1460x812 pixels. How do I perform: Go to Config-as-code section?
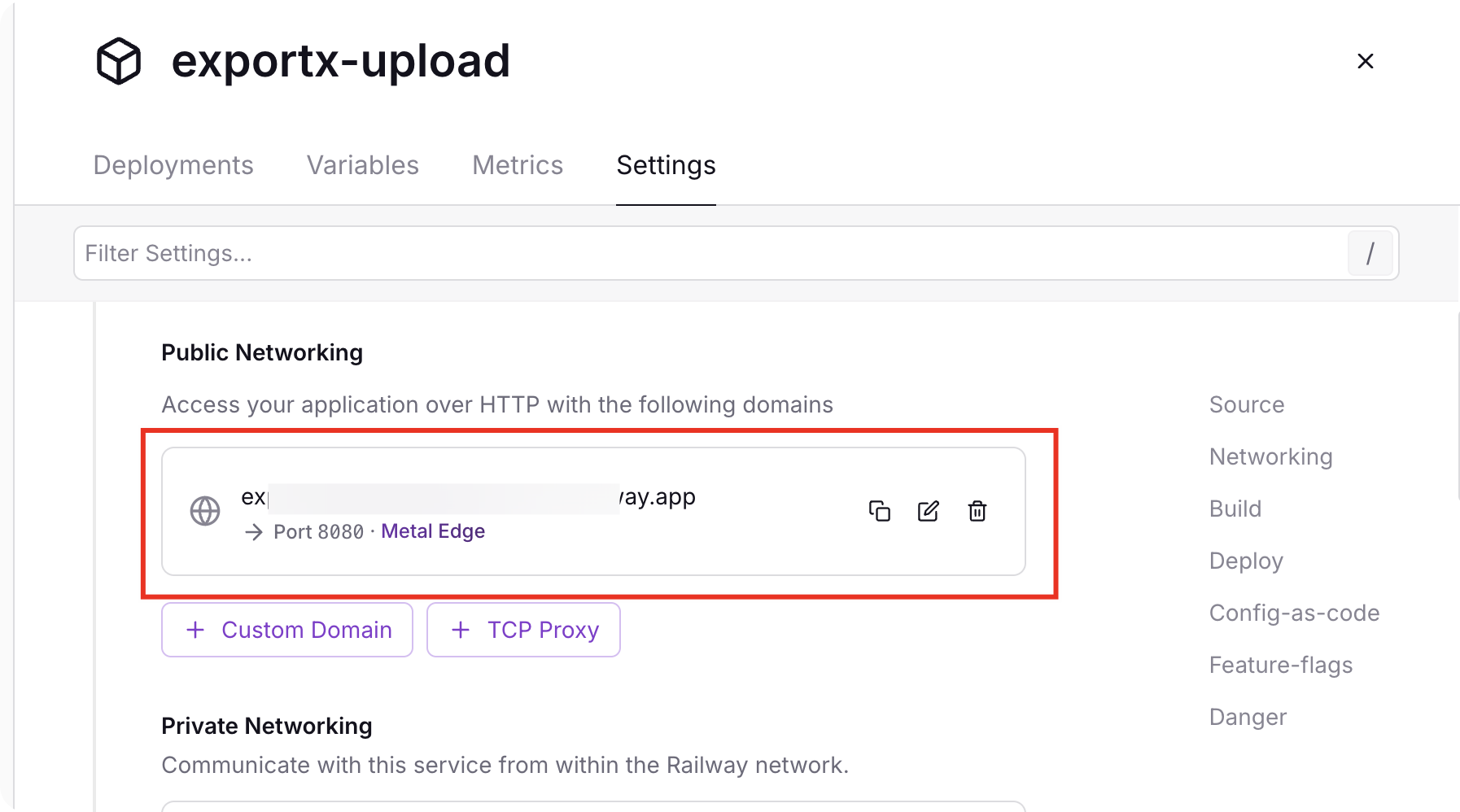(1294, 613)
